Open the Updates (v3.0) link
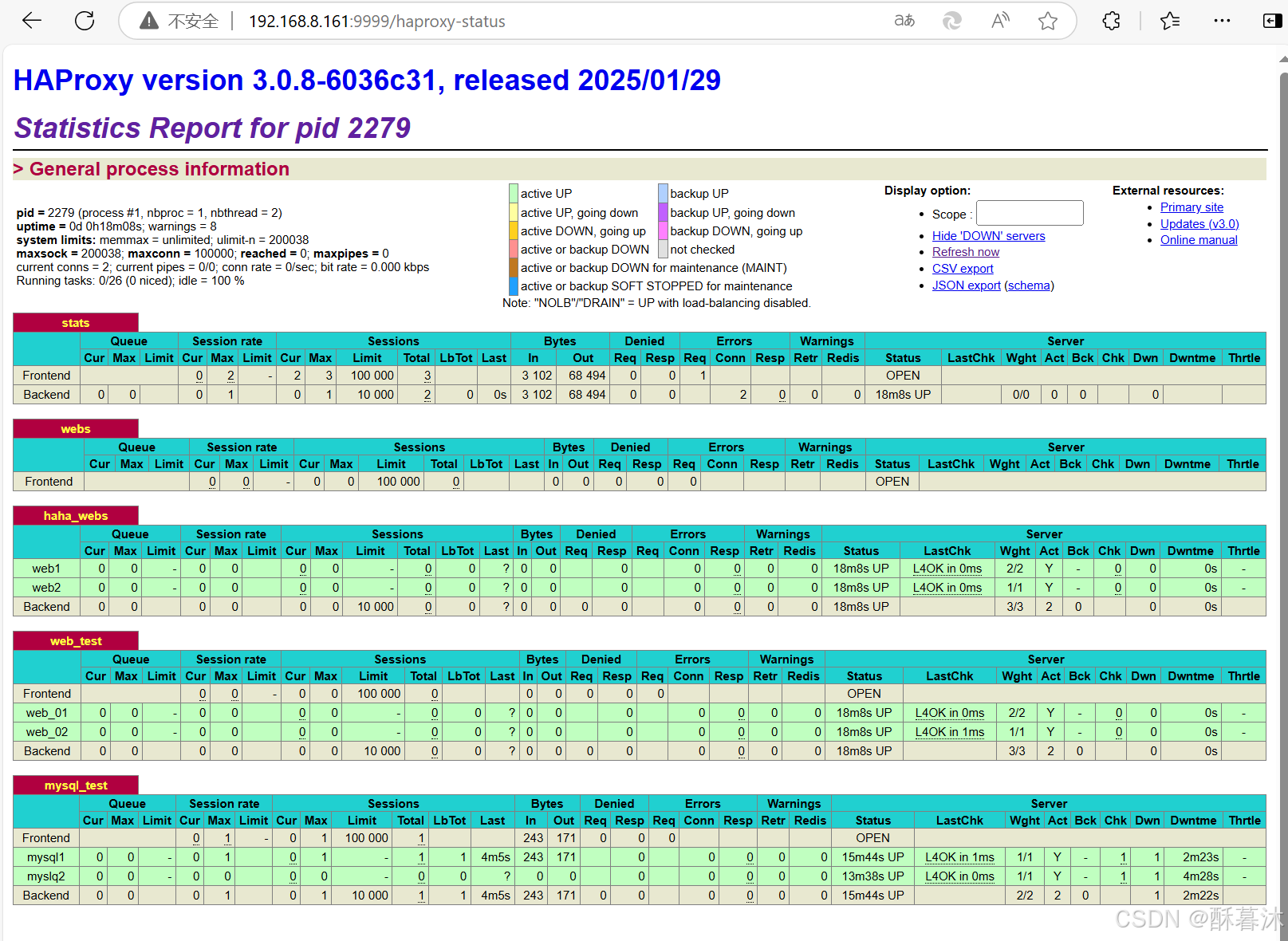Image resolution: width=1288 pixels, height=941 pixels. 1199,224
